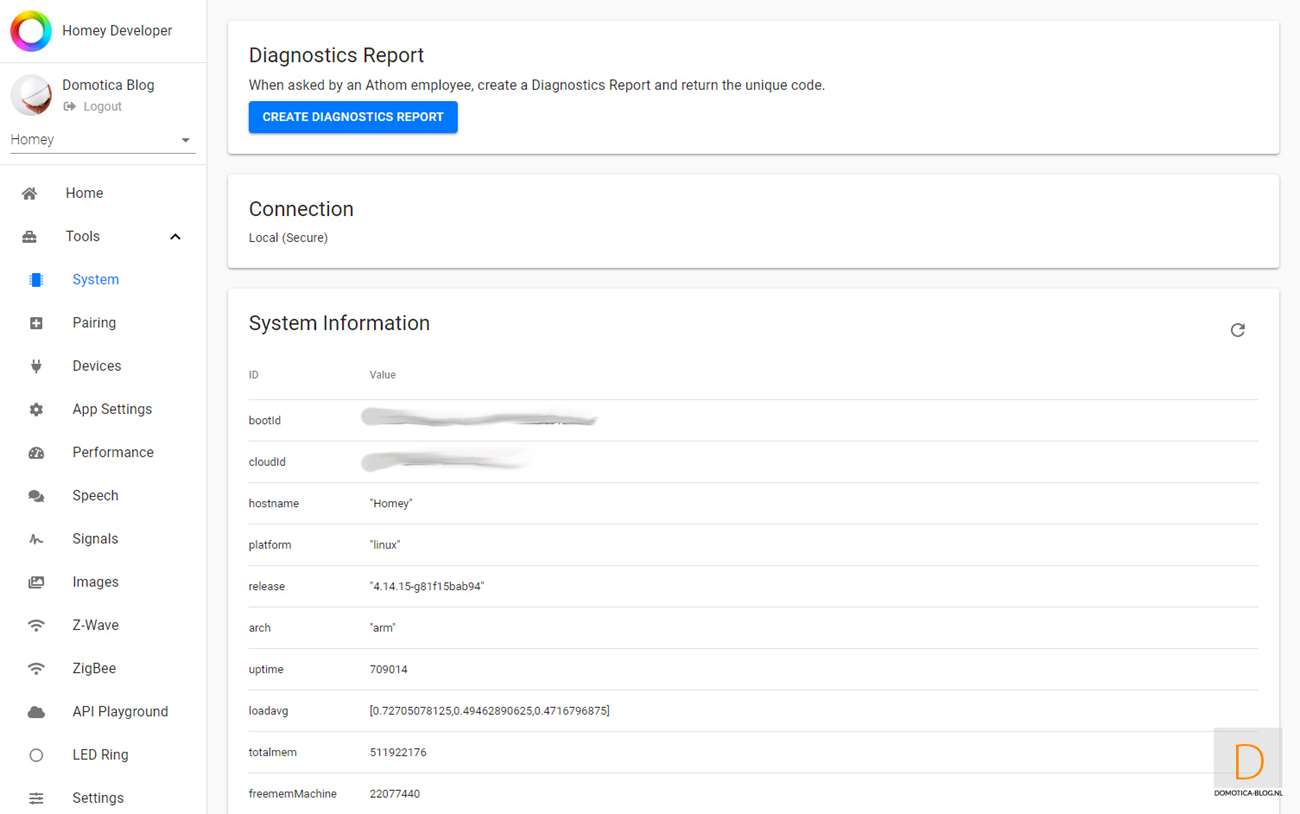Click the LED Ring circle icon
Viewport: 1300px width, 814px height.
pyautogui.click(x=36, y=755)
